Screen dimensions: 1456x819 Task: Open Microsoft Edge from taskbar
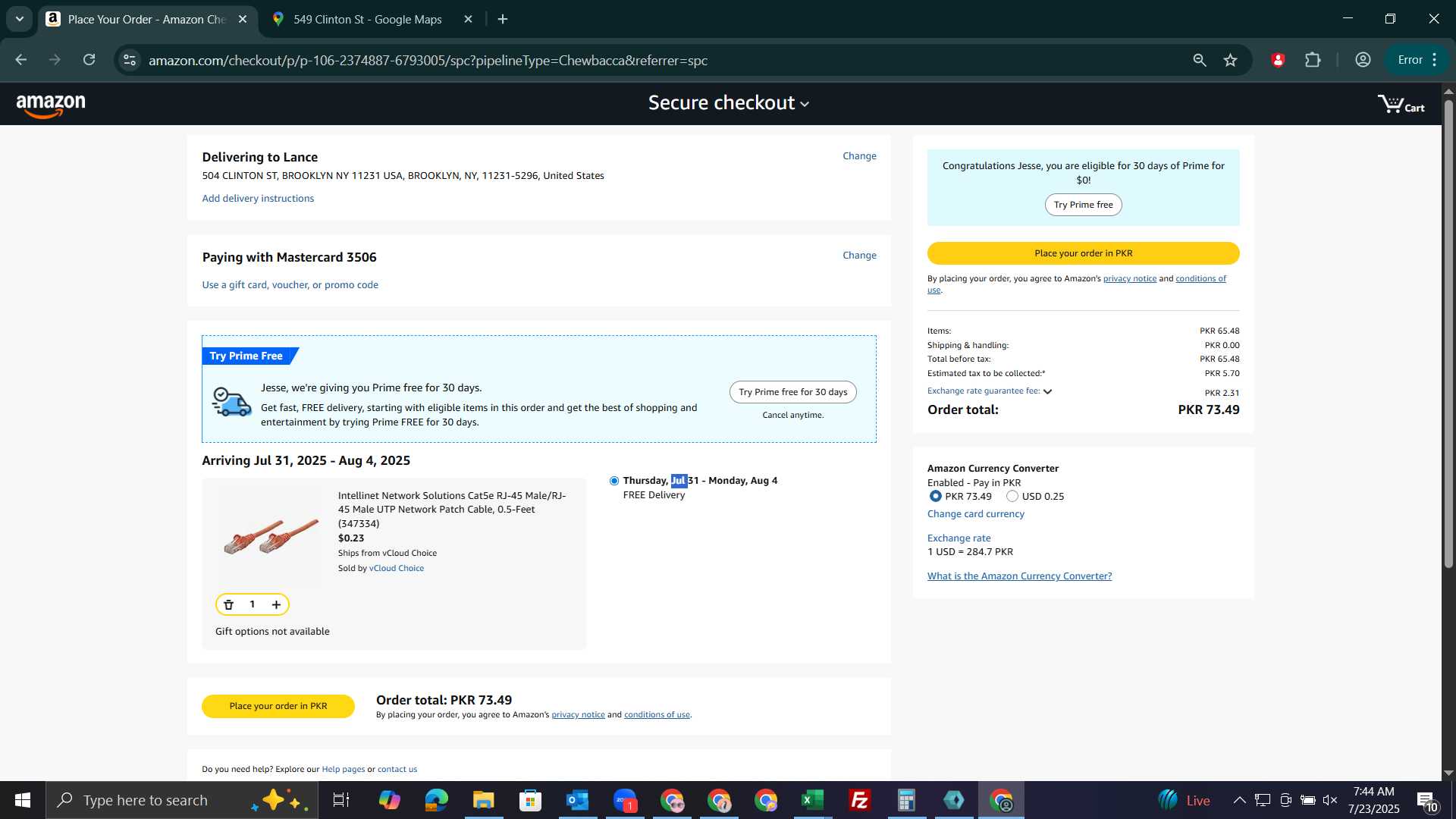click(436, 800)
